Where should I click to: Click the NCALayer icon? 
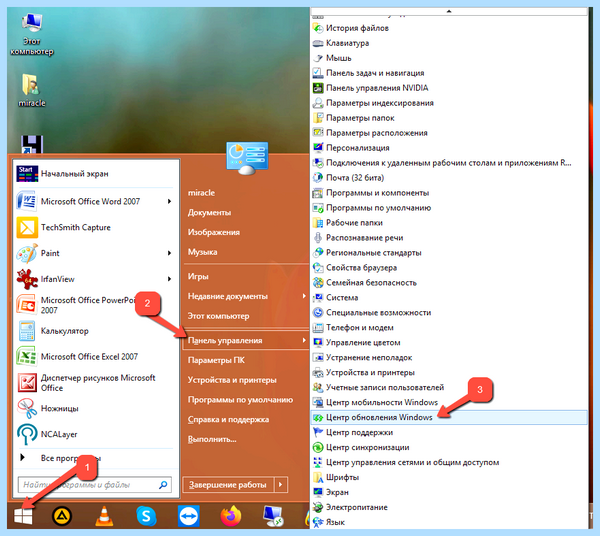pyautogui.click(x=27, y=434)
